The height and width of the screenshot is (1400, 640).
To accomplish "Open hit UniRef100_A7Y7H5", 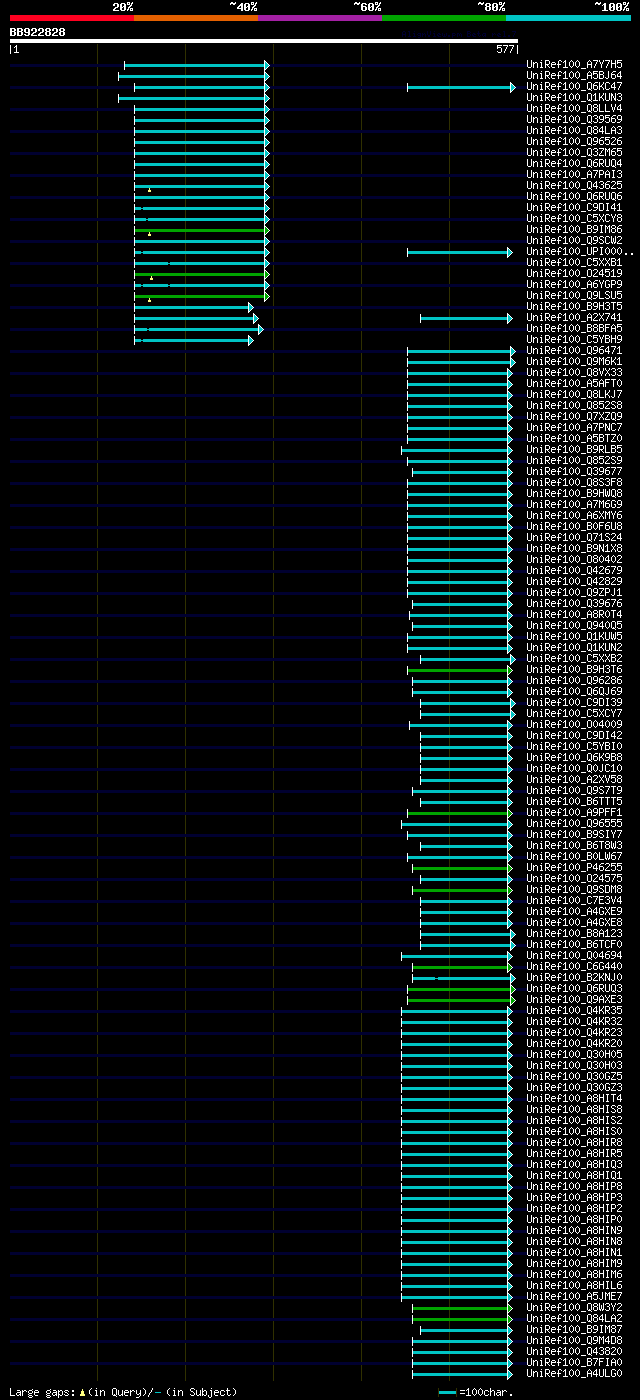I will [574, 65].
